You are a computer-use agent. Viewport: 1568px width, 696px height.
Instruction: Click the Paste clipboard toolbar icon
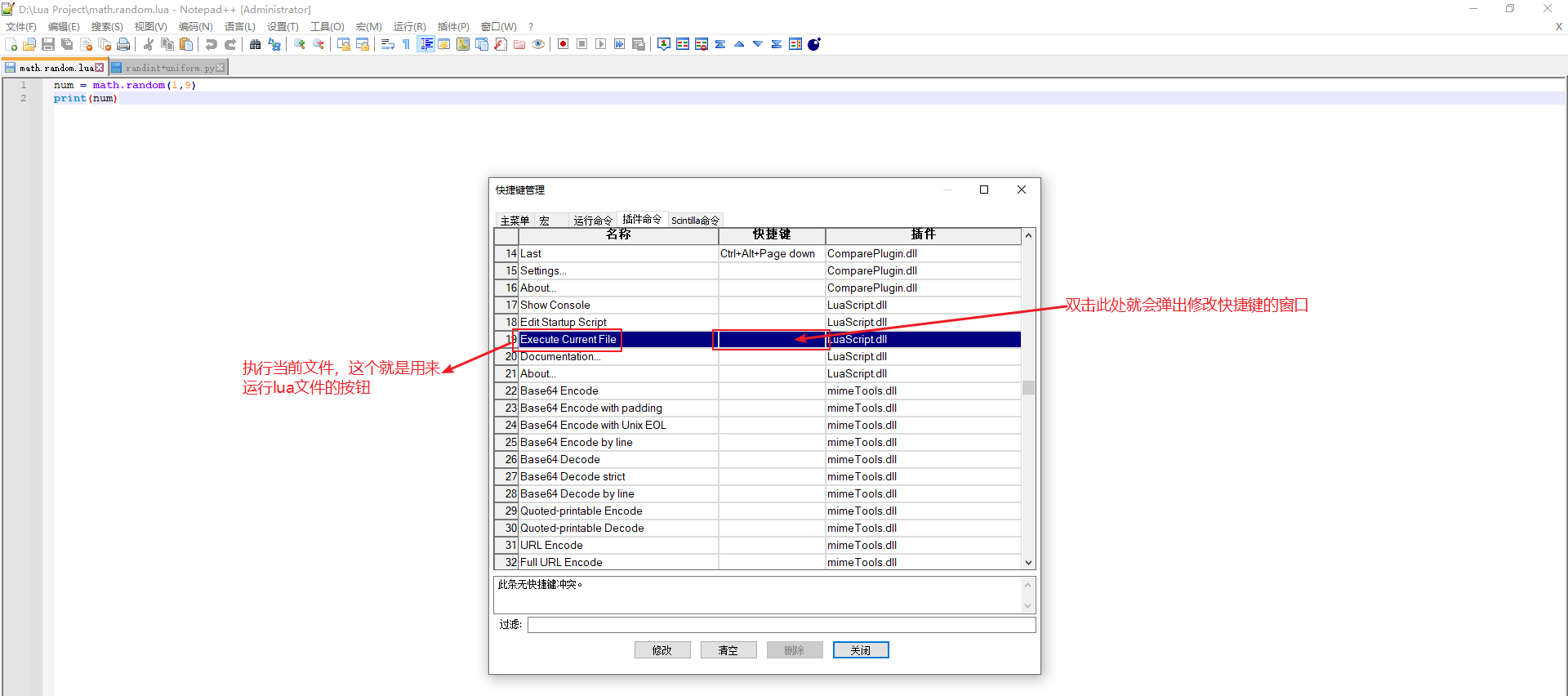pyautogui.click(x=186, y=44)
